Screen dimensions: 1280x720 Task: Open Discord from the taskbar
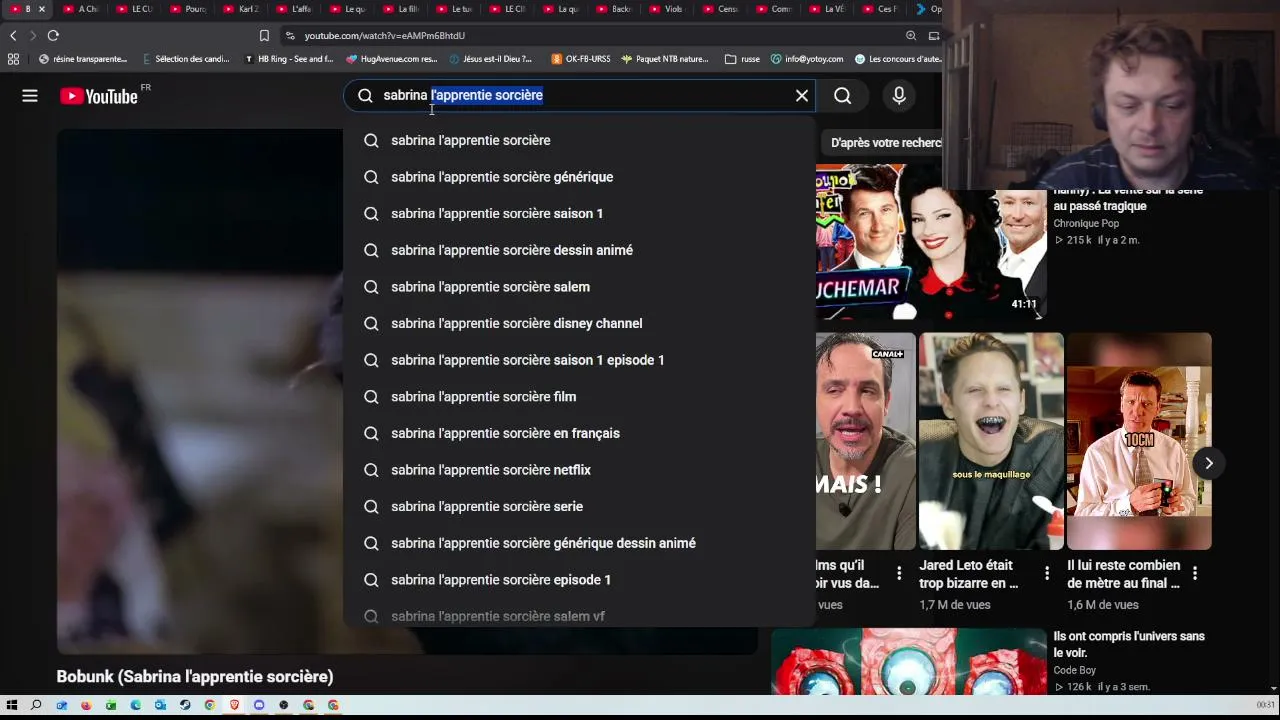(259, 705)
